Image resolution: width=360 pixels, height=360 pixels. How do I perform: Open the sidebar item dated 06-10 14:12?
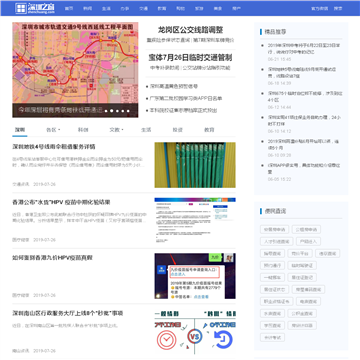pyautogui.click(x=304, y=121)
